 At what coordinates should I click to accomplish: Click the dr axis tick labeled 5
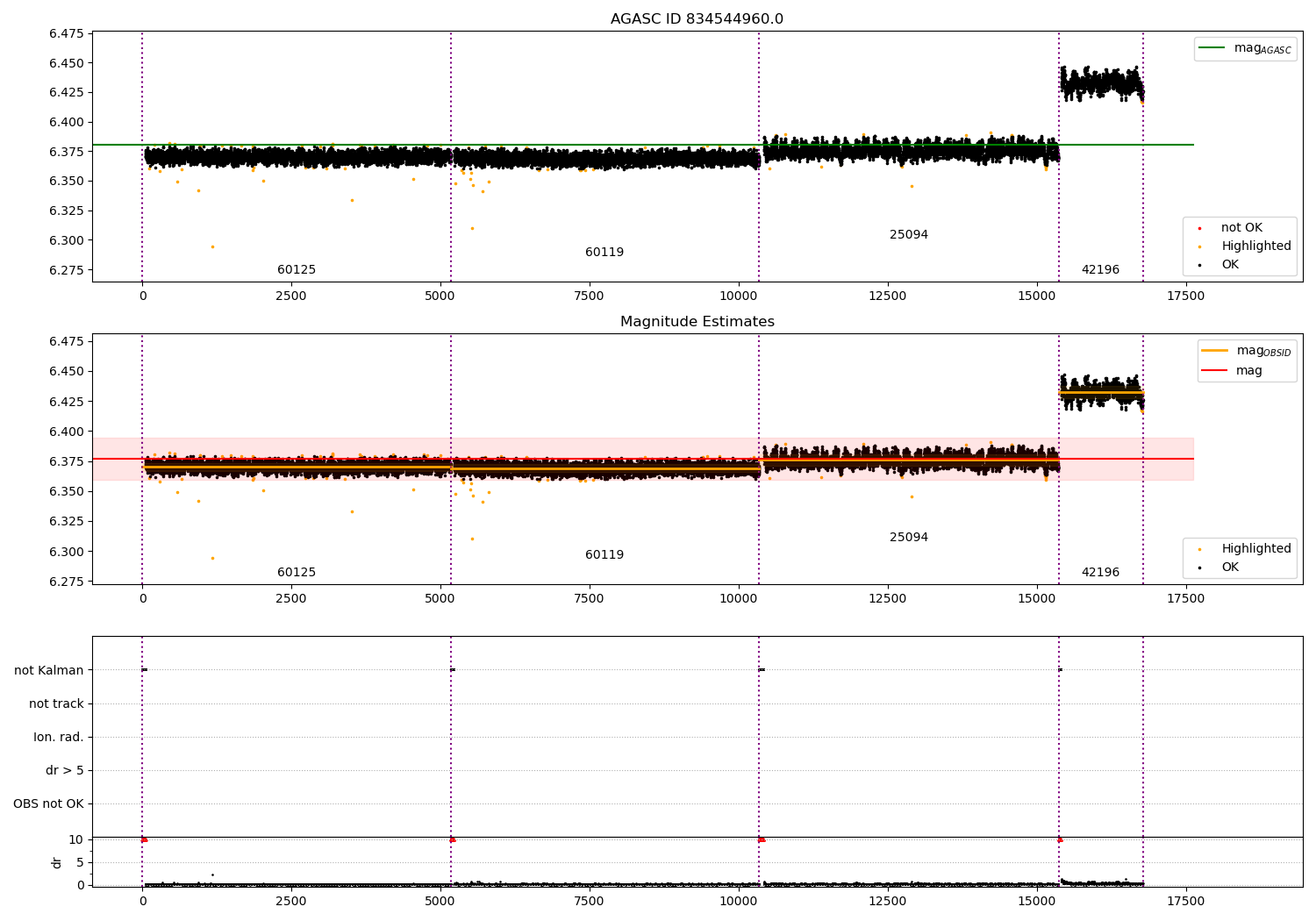80,863
